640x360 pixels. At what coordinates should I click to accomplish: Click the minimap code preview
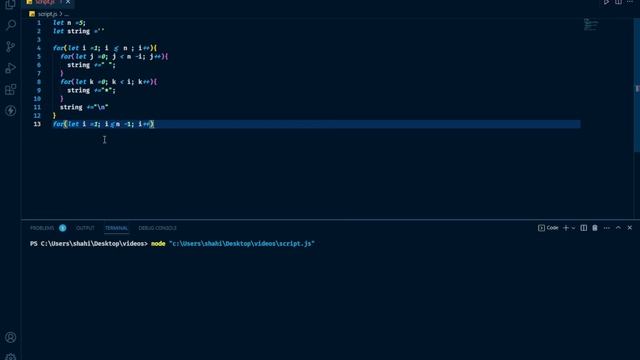tap(591, 24)
